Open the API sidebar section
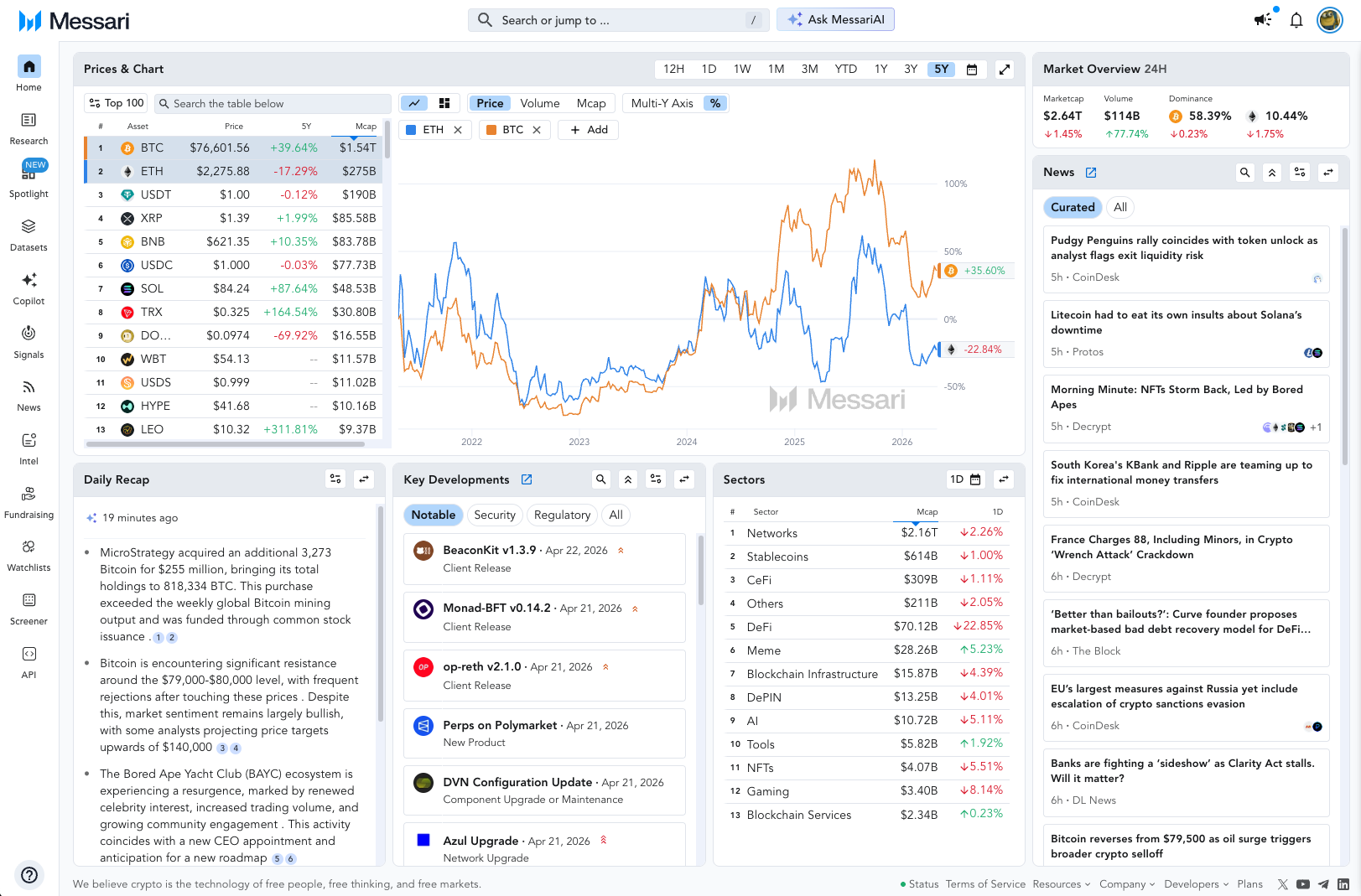Viewport: 1361px width, 896px height. [29, 662]
